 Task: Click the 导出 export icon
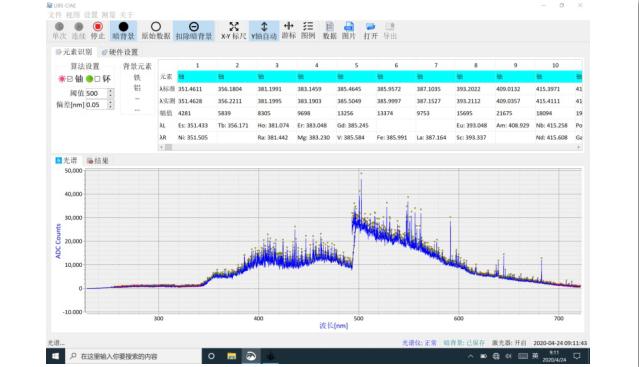tap(390, 26)
